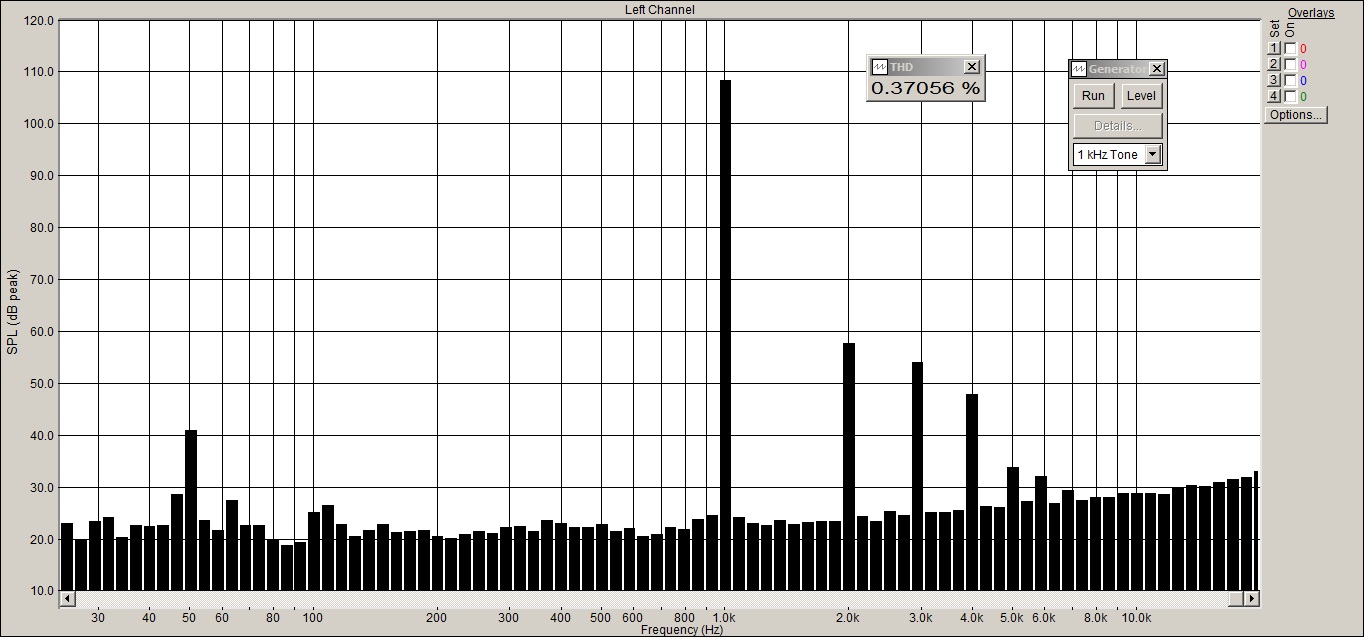The image size is (1364, 637).
Task: Close the Generator window
Action: 1157,69
